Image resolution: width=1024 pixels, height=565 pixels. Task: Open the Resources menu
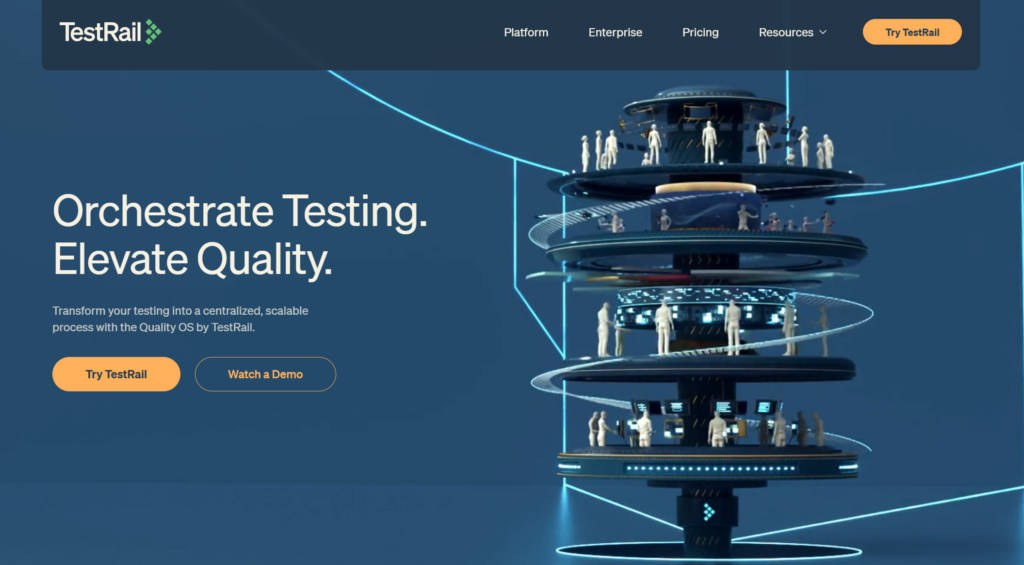pos(786,33)
